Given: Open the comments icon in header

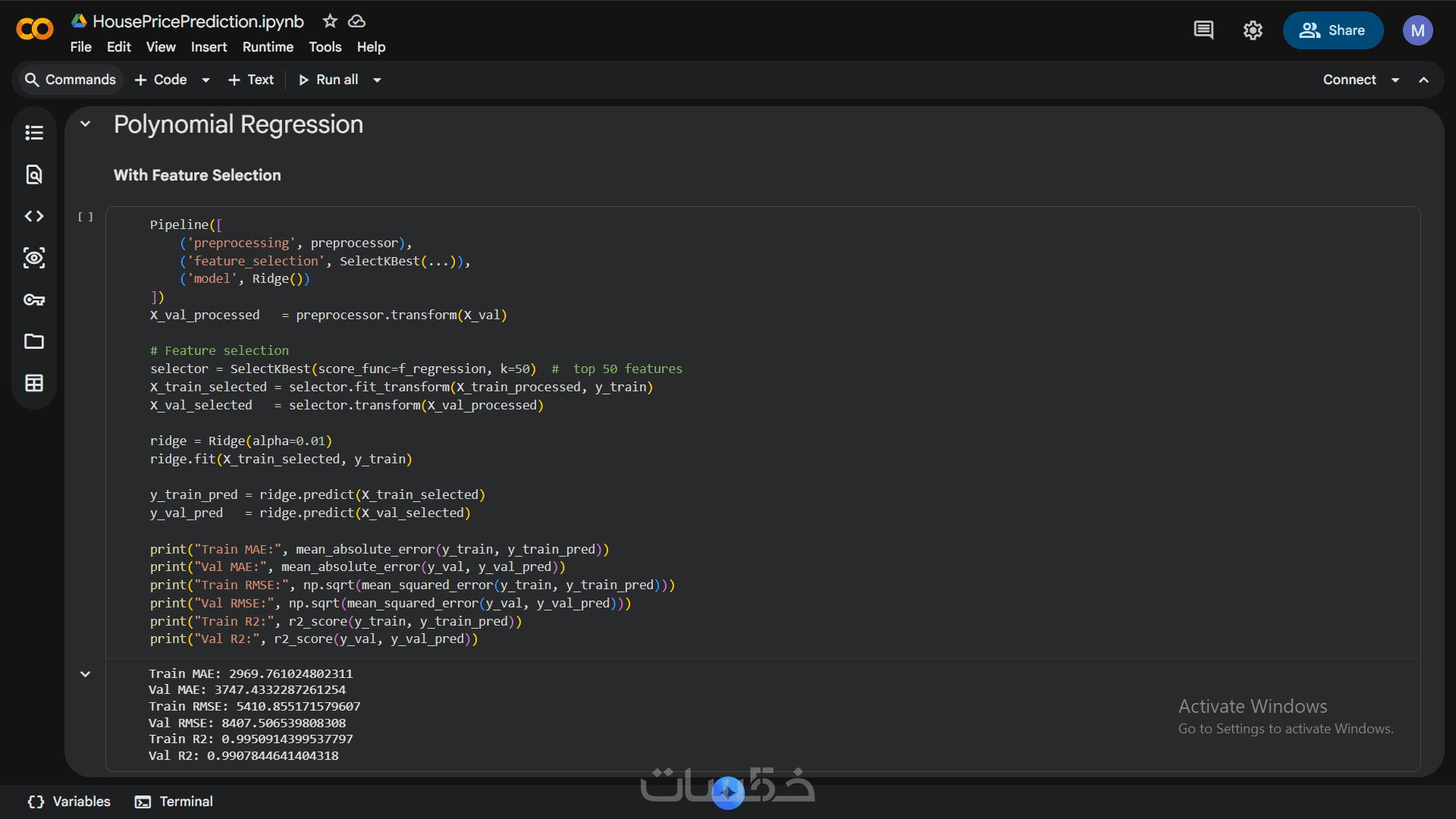Looking at the screenshot, I should coord(1203,30).
